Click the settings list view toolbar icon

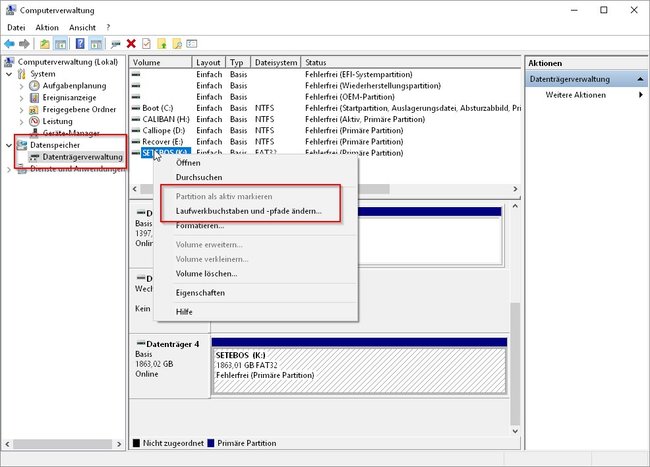192,44
